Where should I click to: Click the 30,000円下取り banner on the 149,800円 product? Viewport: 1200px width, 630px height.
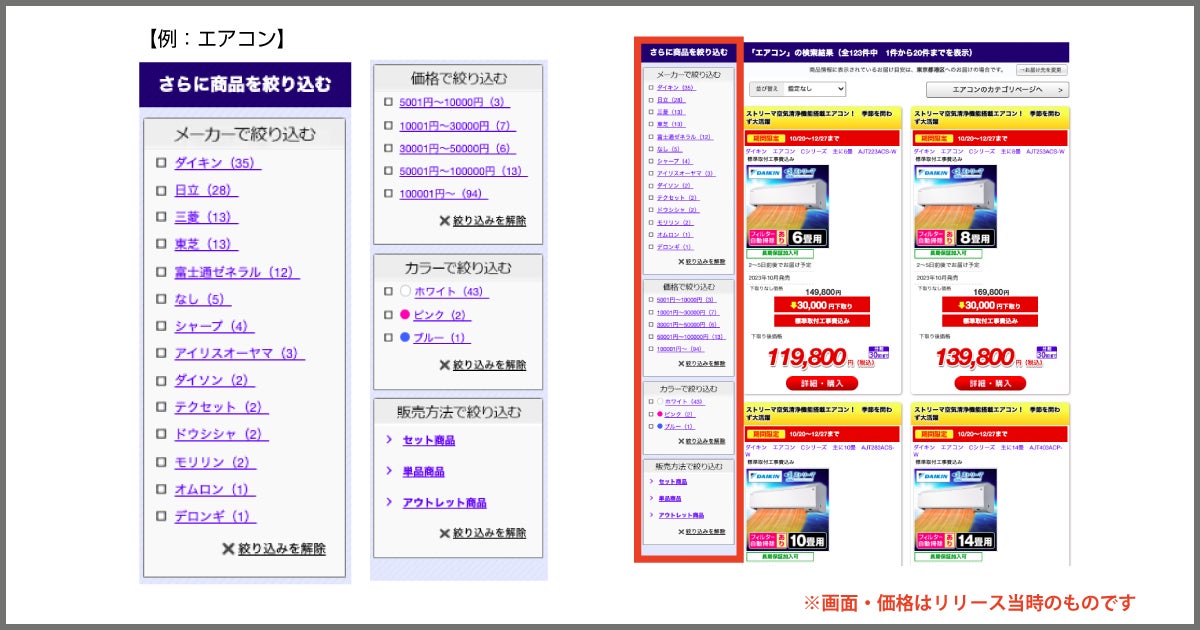[x=822, y=305]
